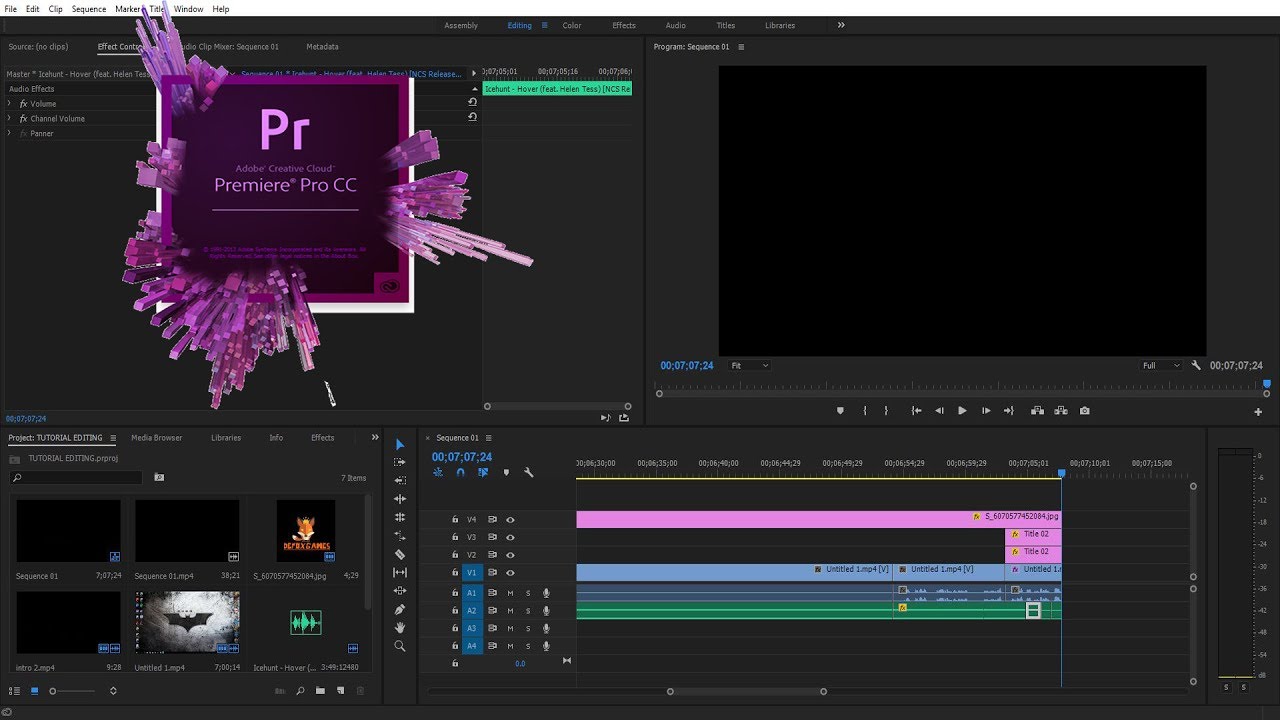Viewport: 1280px width, 720px height.
Task: Enable voice-over record on track A3
Action: click(546, 629)
